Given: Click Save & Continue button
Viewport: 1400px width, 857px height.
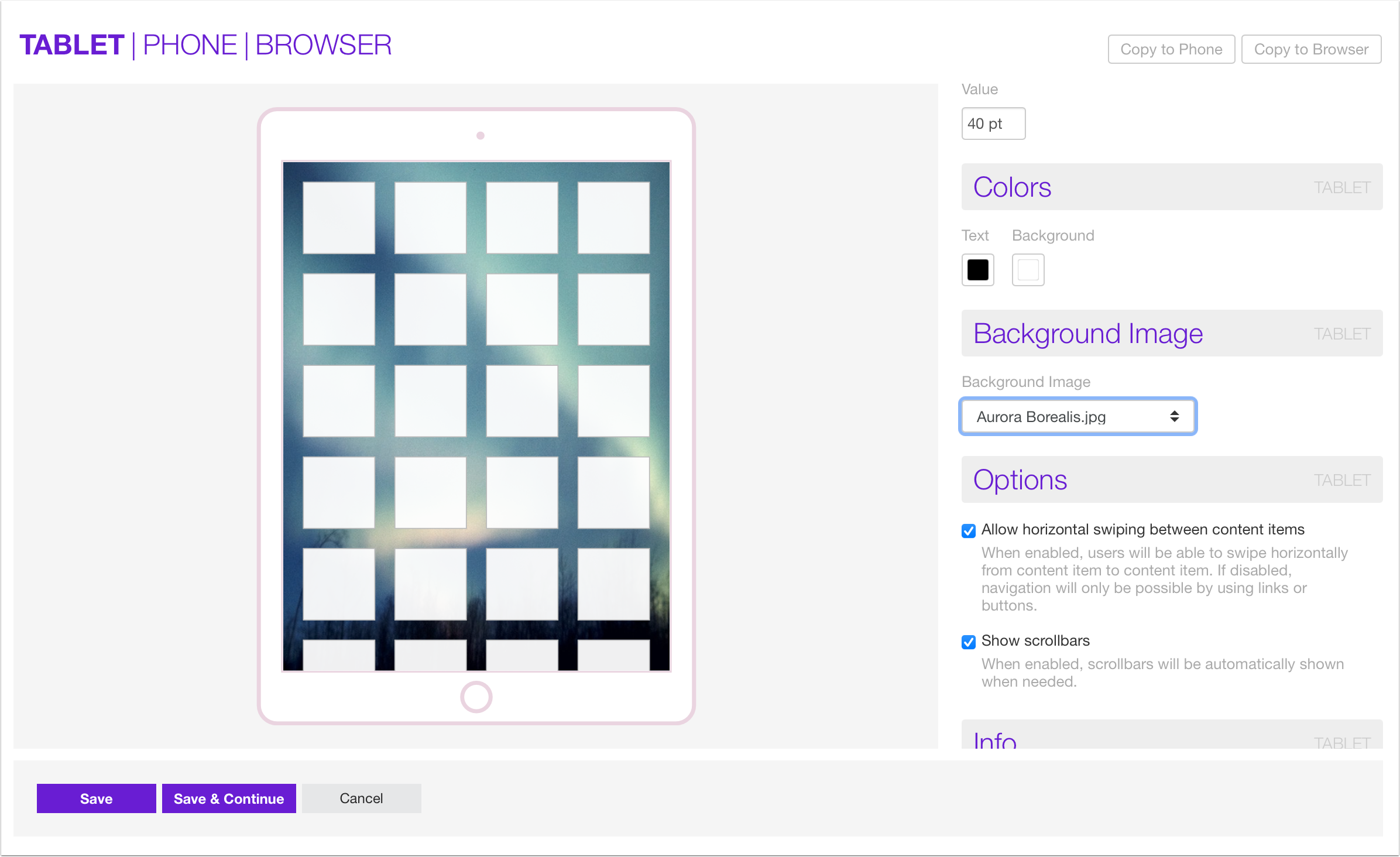Looking at the screenshot, I should coord(229,798).
